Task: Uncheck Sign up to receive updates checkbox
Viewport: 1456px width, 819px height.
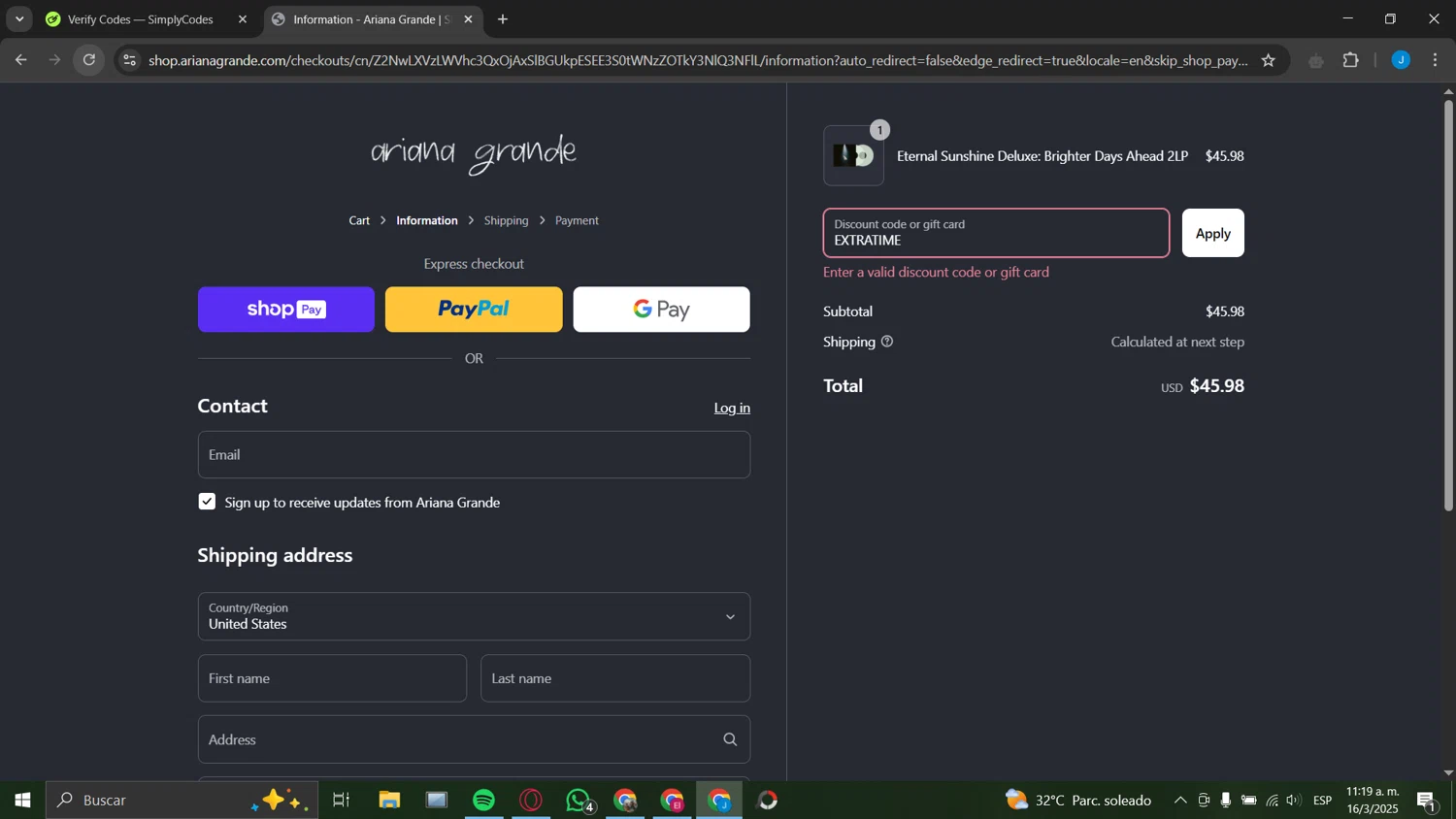Action: [x=207, y=502]
